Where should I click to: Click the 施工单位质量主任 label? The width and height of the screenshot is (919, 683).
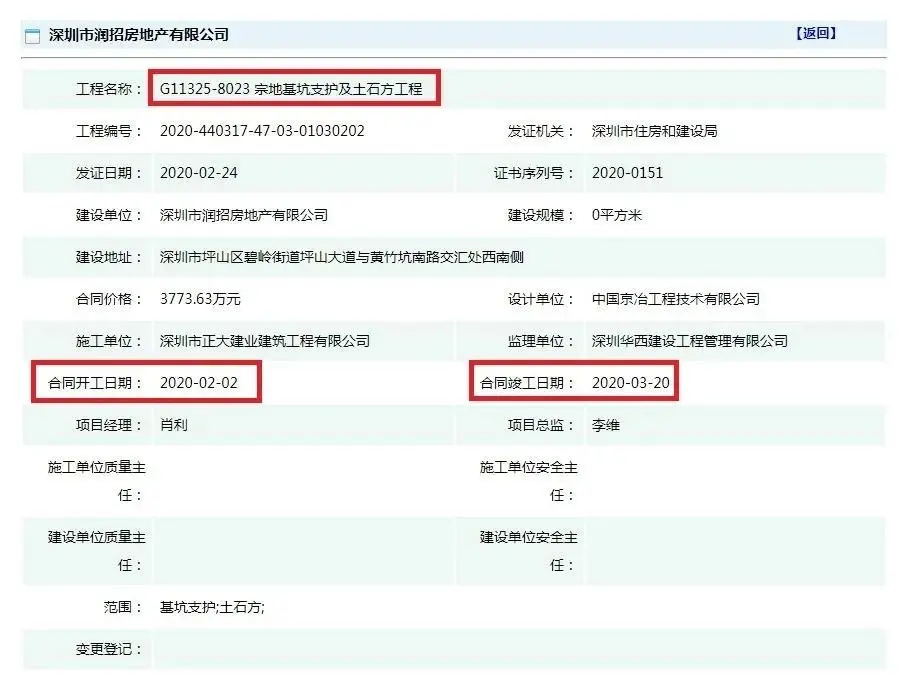[97, 481]
